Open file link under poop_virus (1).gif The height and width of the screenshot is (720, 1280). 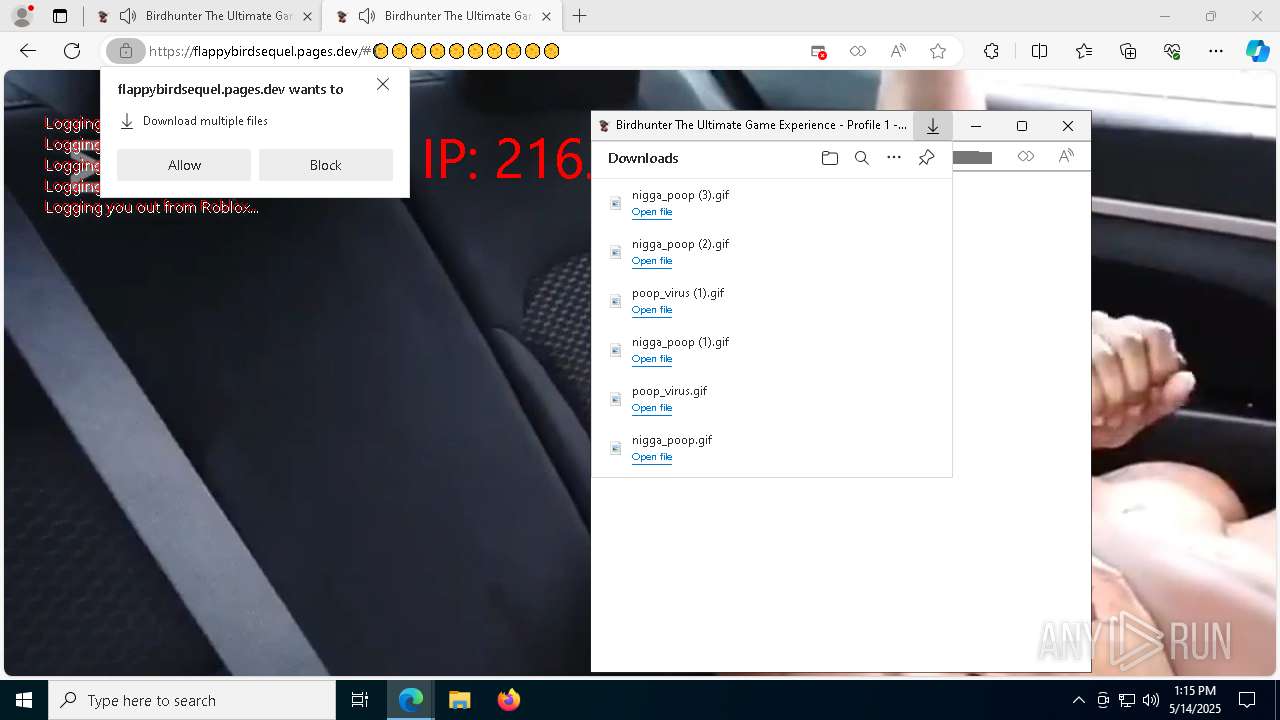[x=652, y=310]
